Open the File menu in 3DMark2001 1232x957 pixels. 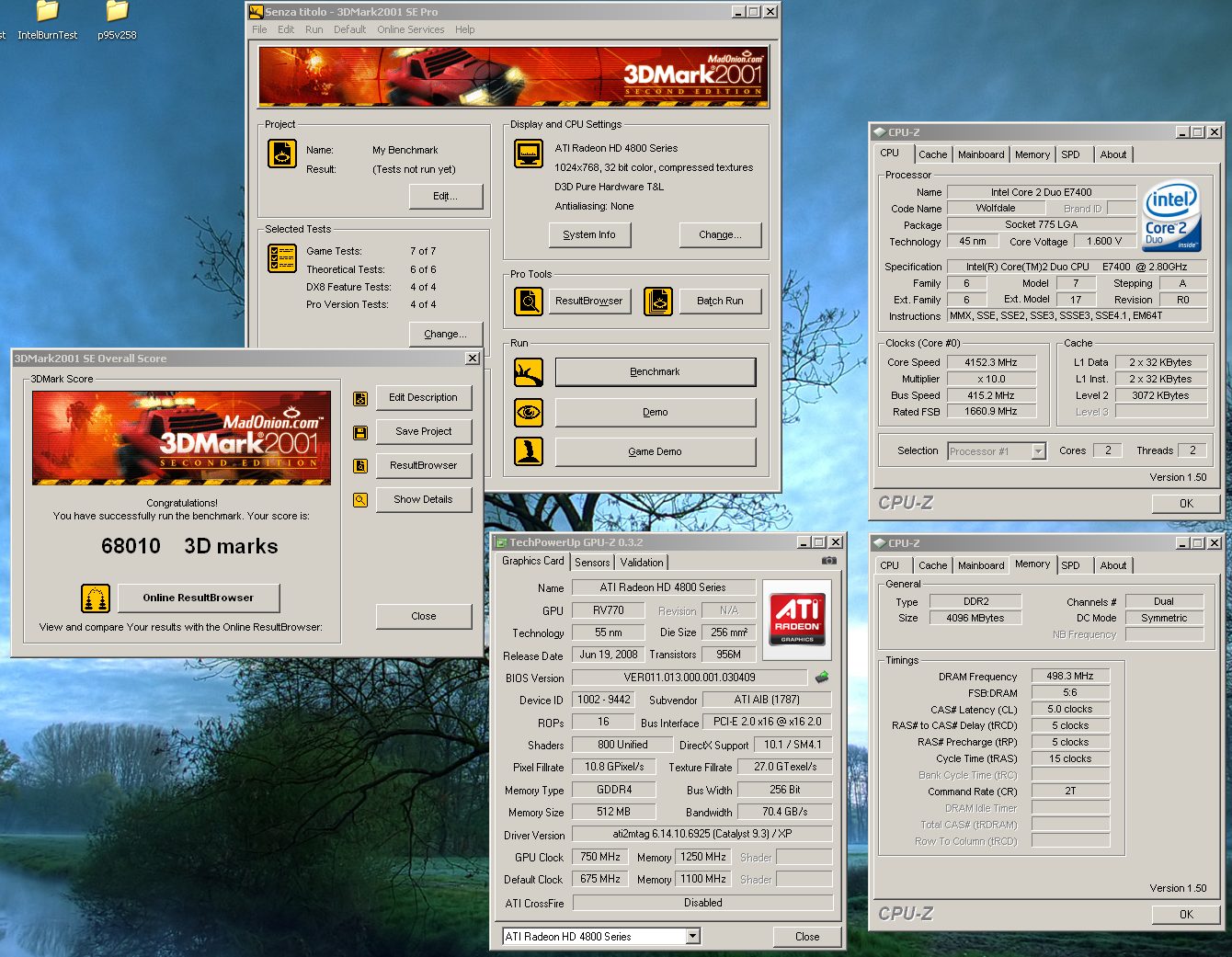(259, 29)
